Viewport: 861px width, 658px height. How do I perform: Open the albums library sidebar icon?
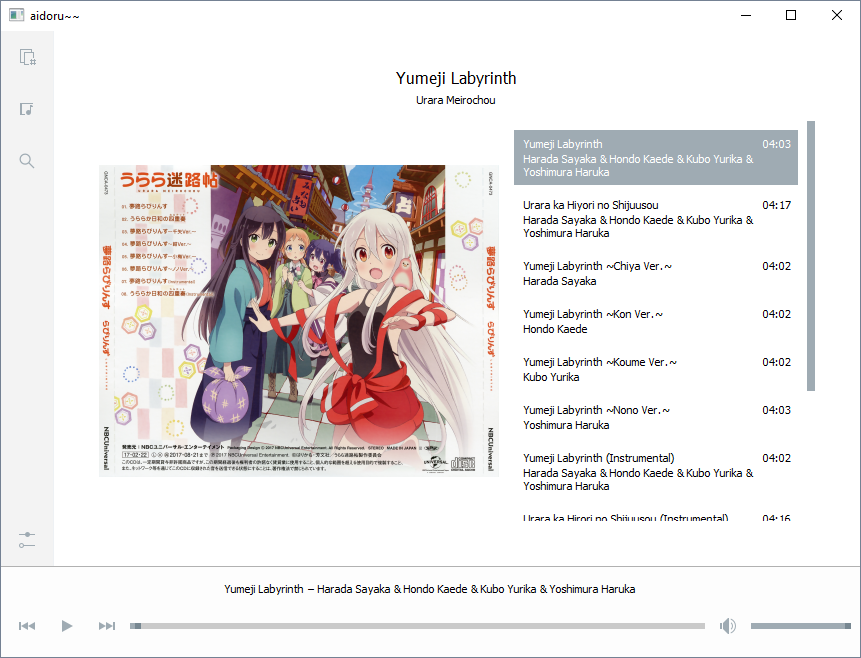tap(27, 57)
